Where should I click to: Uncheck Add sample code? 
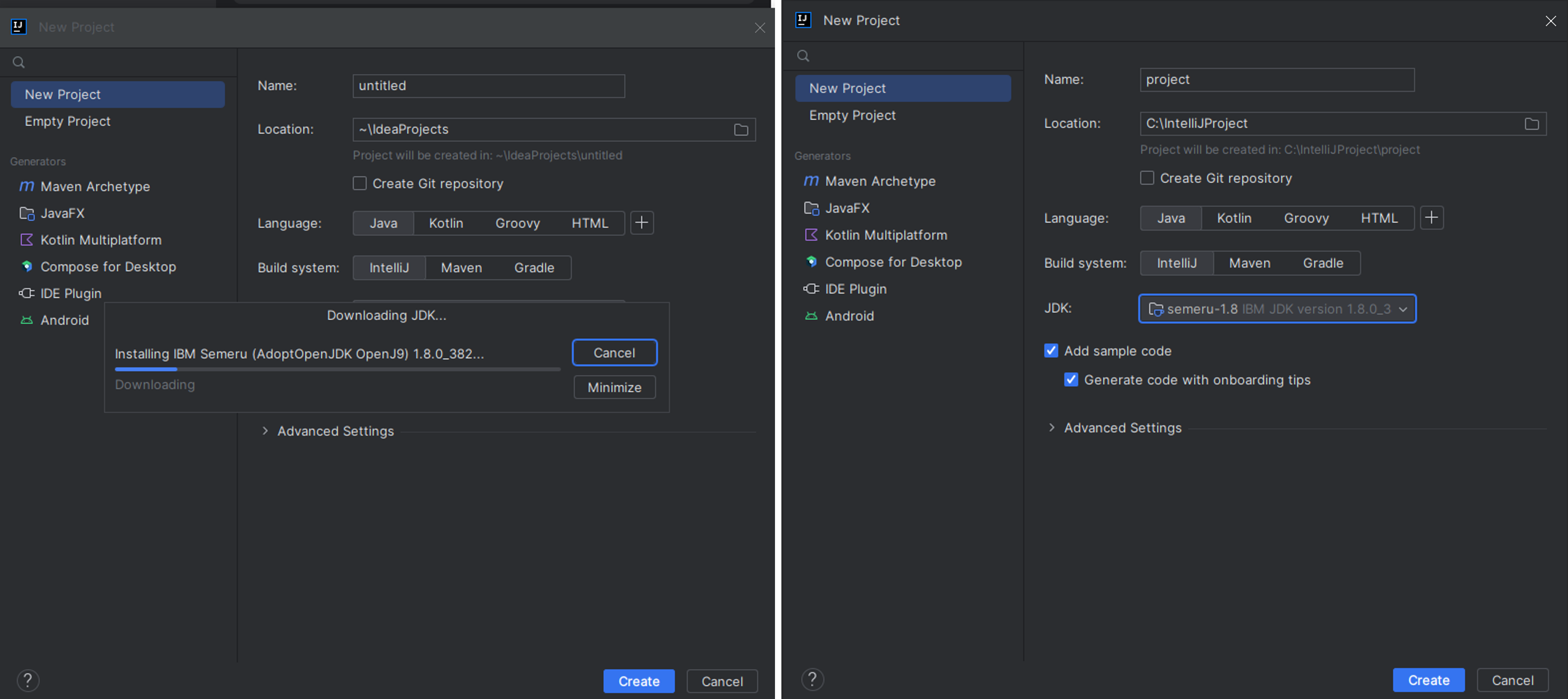pos(1051,350)
